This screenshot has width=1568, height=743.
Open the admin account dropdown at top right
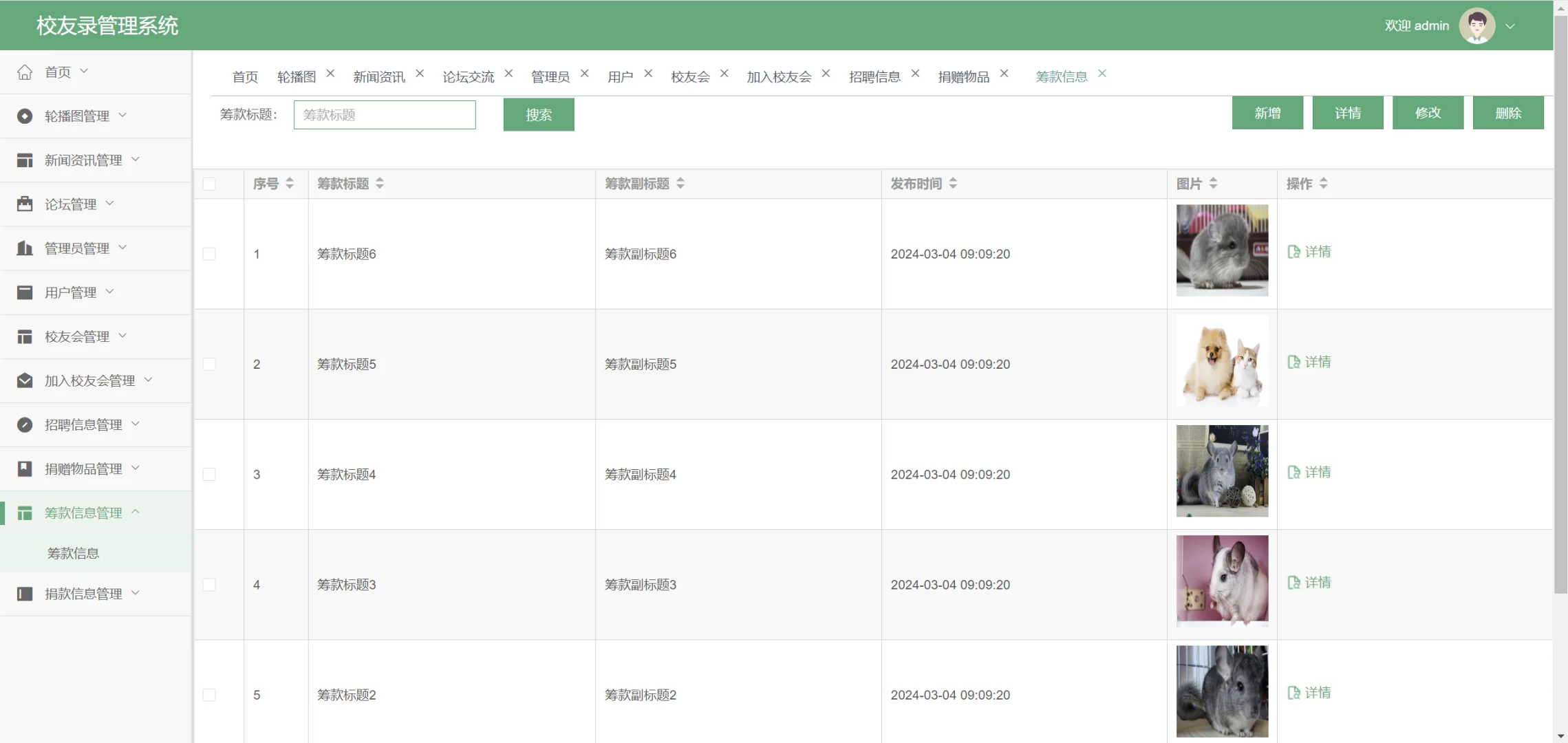(x=1511, y=25)
